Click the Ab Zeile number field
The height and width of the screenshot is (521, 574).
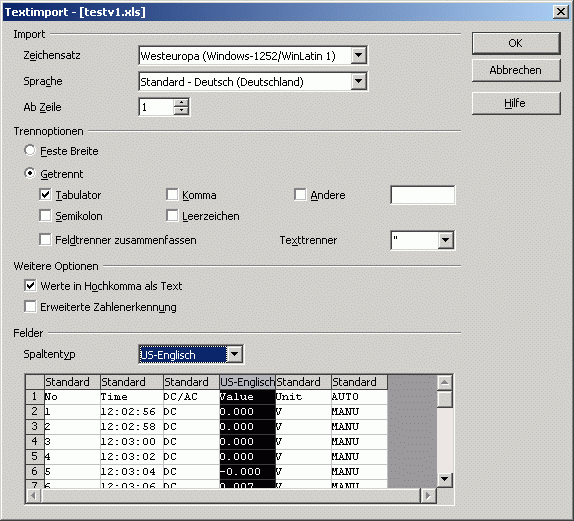pos(157,107)
